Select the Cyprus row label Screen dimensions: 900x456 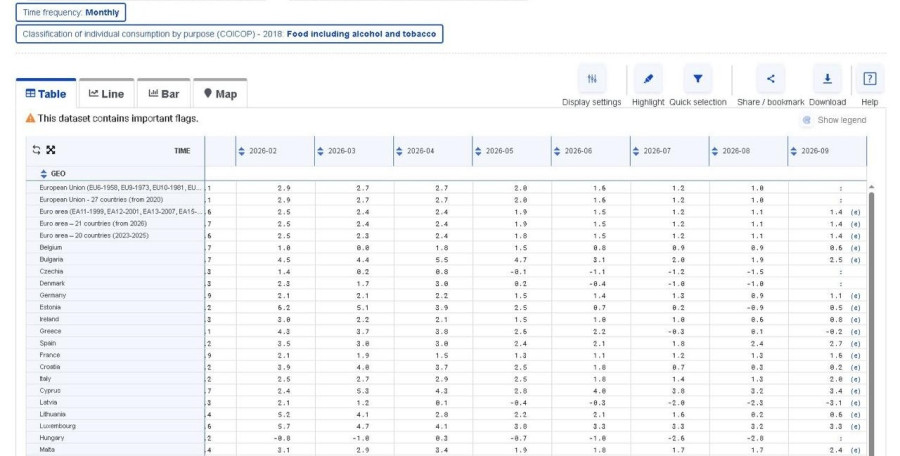coord(50,391)
